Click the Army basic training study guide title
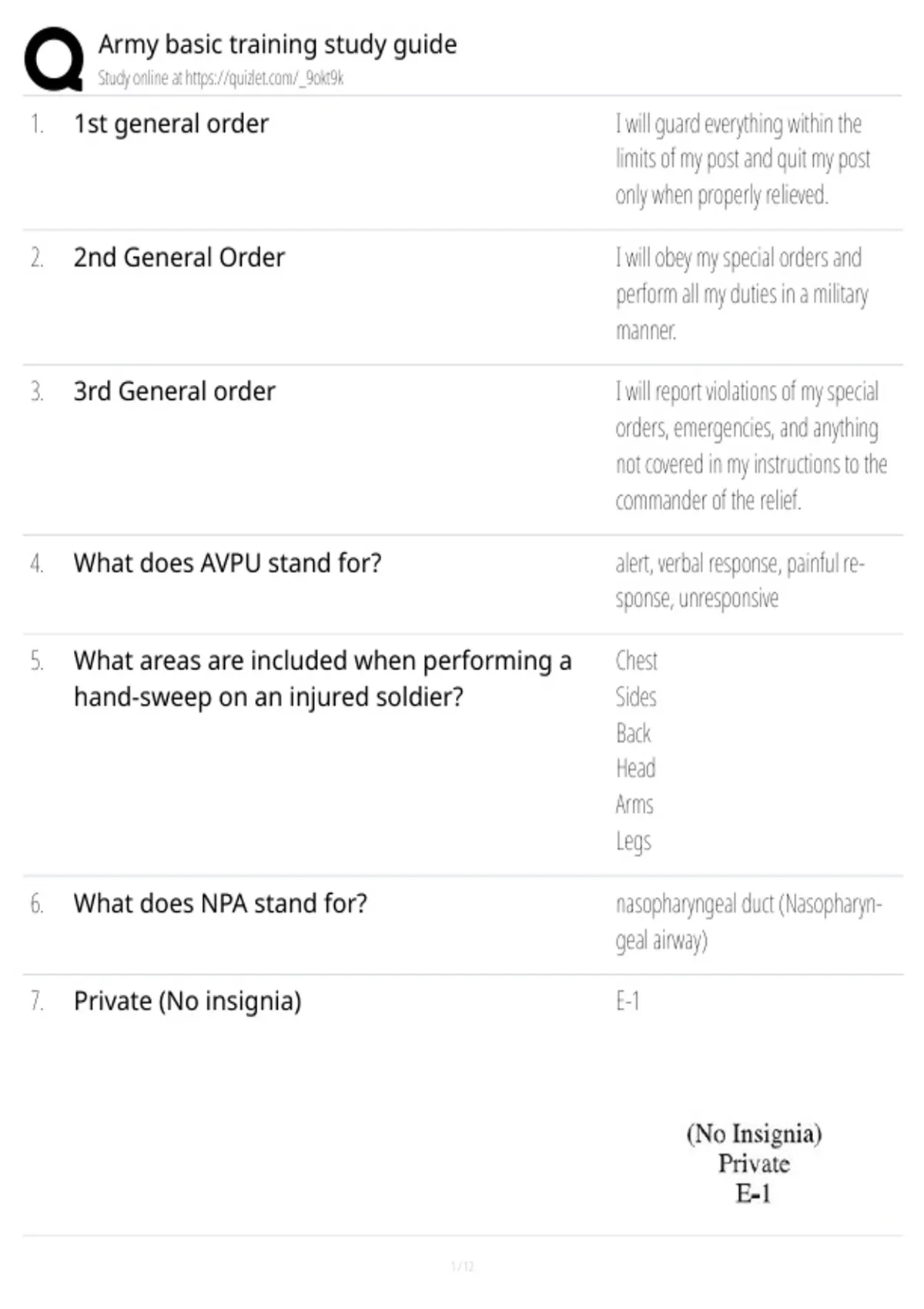This screenshot has width=924, height=1309. coord(277,45)
